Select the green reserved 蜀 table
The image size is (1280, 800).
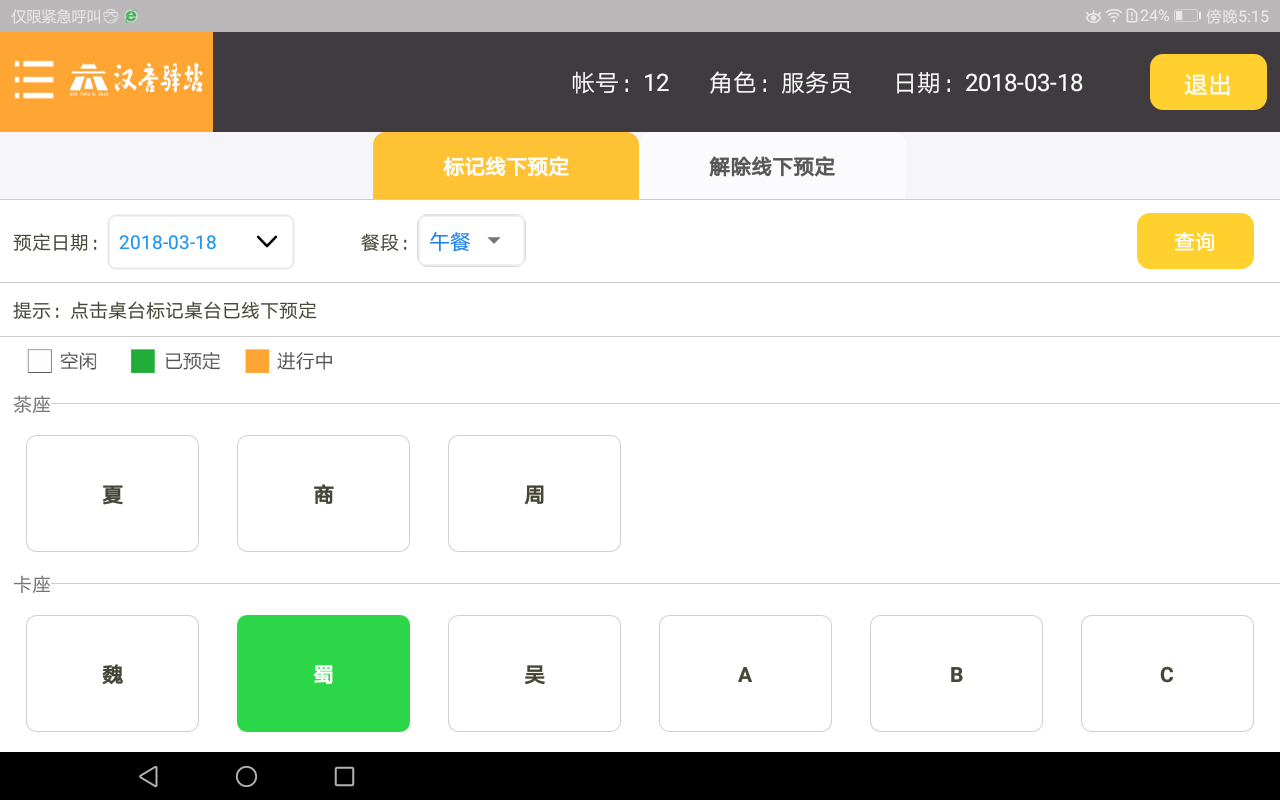pyautogui.click(x=323, y=673)
